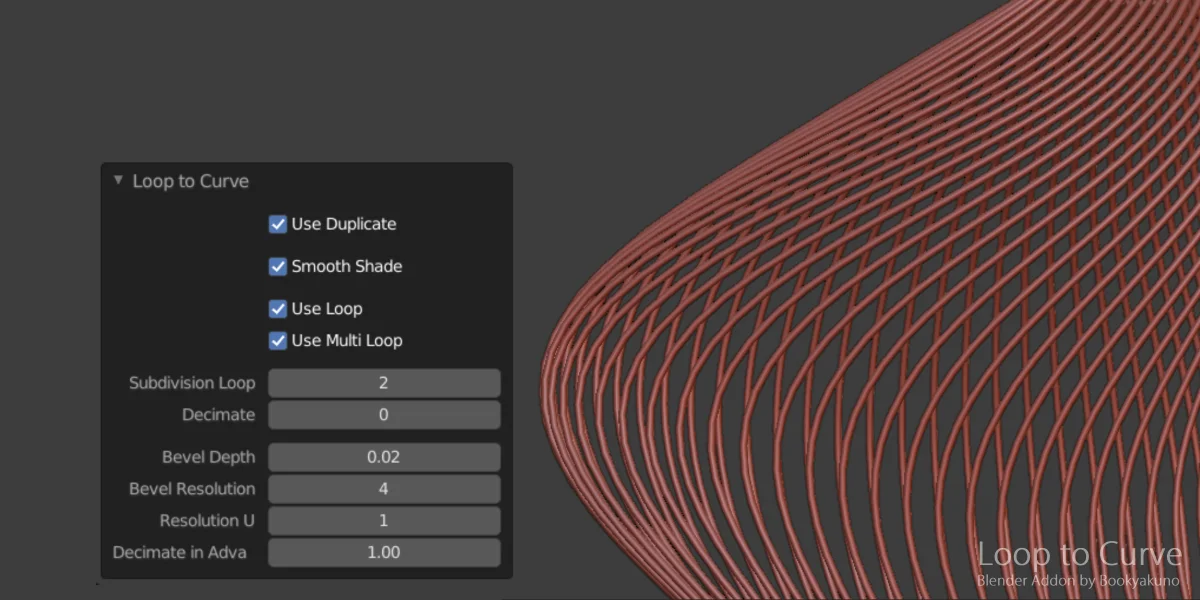Click the Subdivision Loop value field
Image resolution: width=1200 pixels, height=600 pixels.
coord(384,382)
